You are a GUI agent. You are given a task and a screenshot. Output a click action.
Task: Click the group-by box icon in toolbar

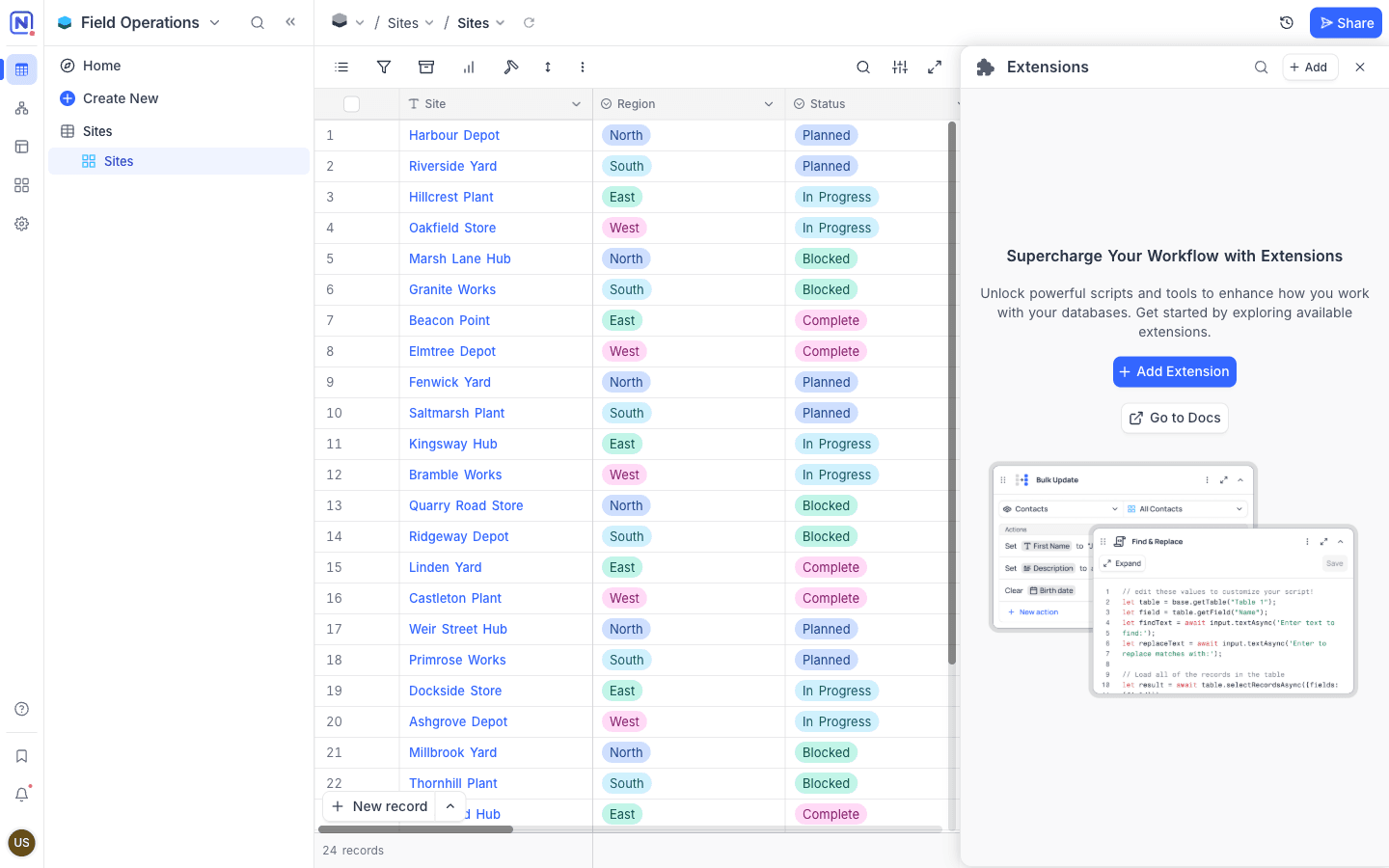426,68
